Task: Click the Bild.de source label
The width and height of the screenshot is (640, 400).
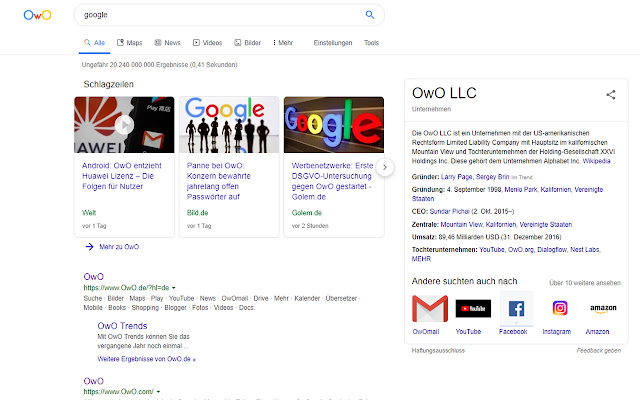Action: (198, 213)
